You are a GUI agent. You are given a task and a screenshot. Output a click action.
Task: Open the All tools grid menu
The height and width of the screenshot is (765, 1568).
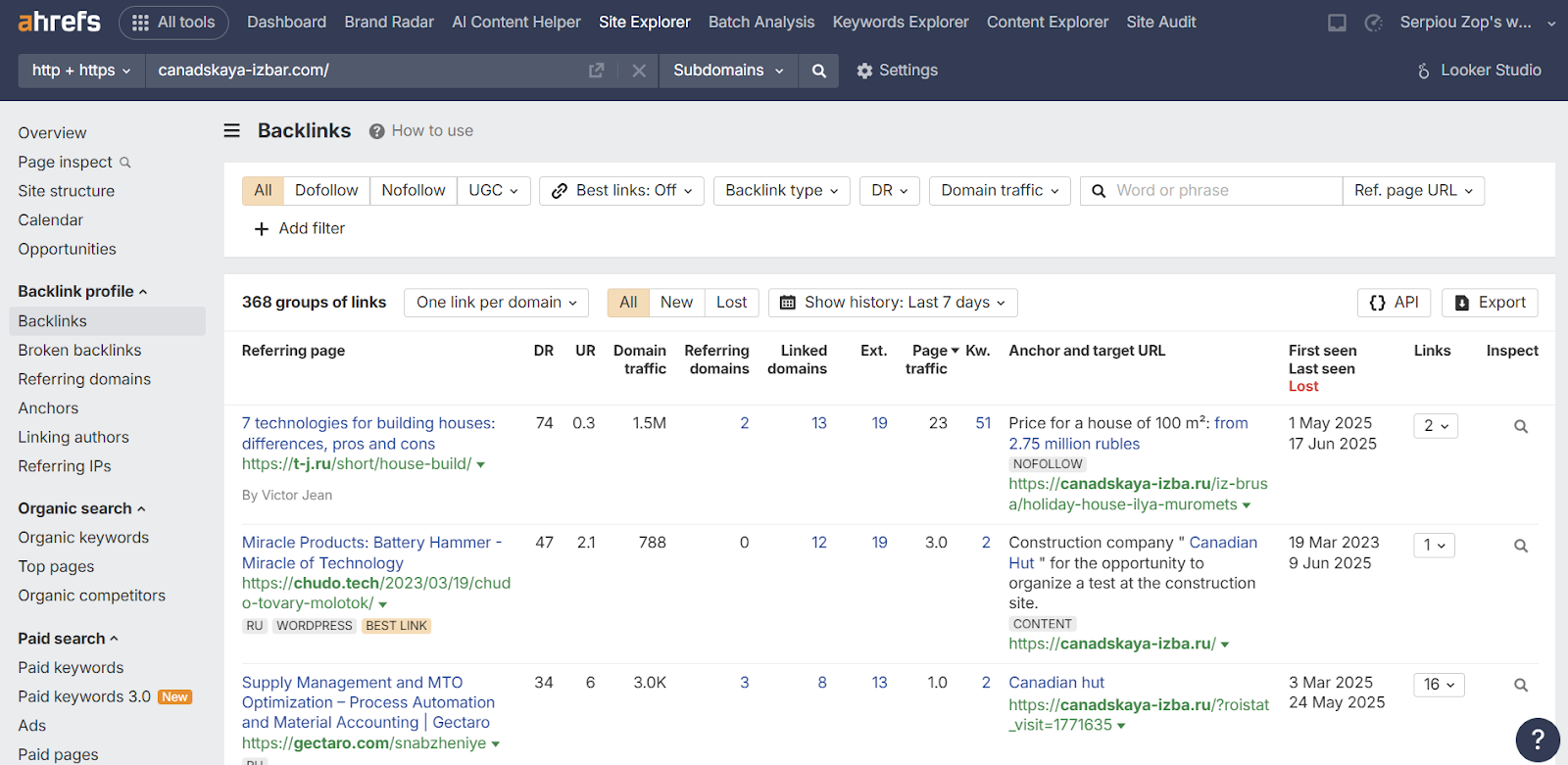pos(173,22)
